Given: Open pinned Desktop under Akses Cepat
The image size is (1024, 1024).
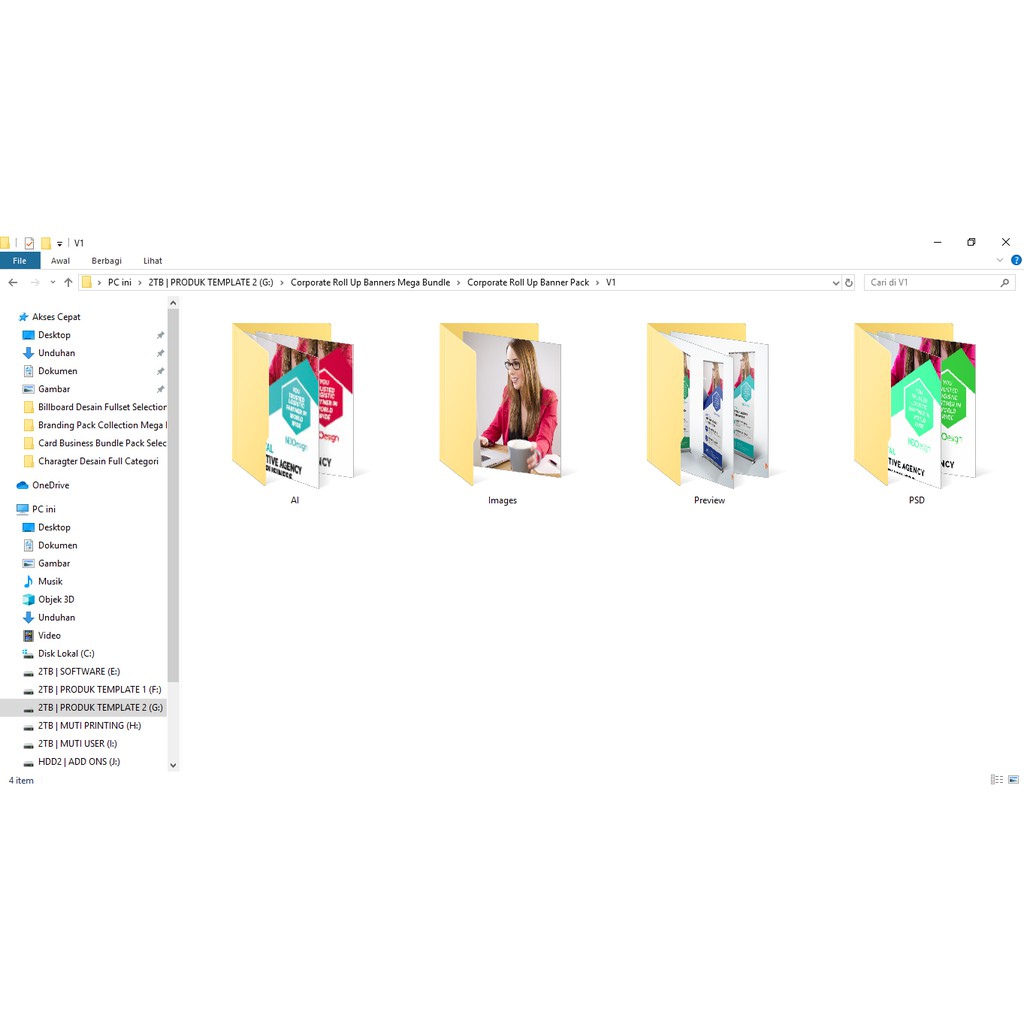Looking at the screenshot, I should point(54,335).
